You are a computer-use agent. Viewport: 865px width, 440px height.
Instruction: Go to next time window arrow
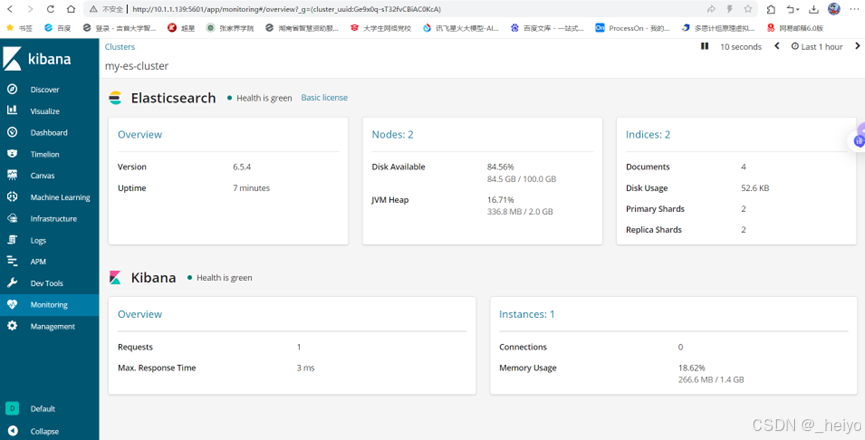857,46
